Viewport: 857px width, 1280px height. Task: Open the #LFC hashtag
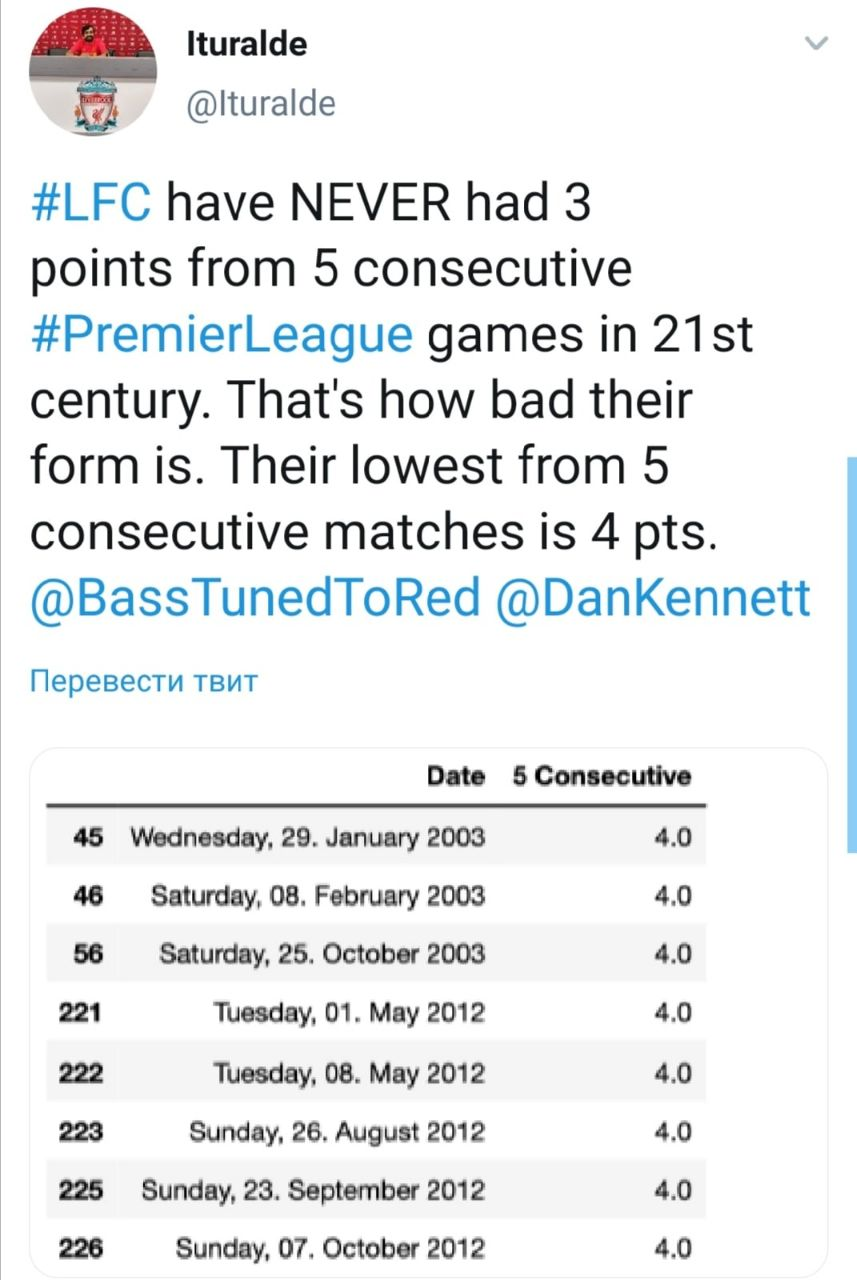92,206
